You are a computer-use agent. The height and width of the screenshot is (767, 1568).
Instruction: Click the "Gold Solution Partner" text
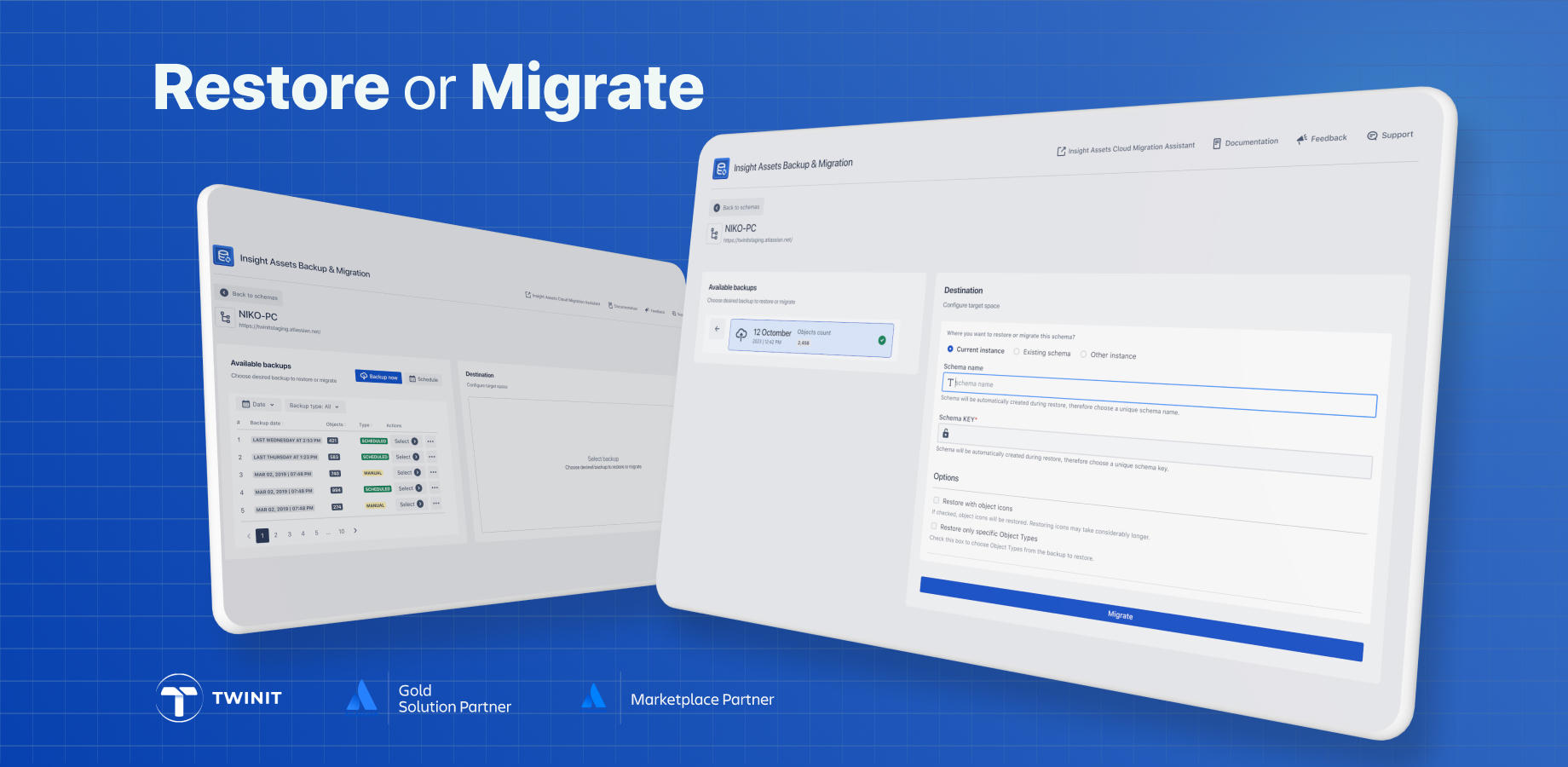455,699
